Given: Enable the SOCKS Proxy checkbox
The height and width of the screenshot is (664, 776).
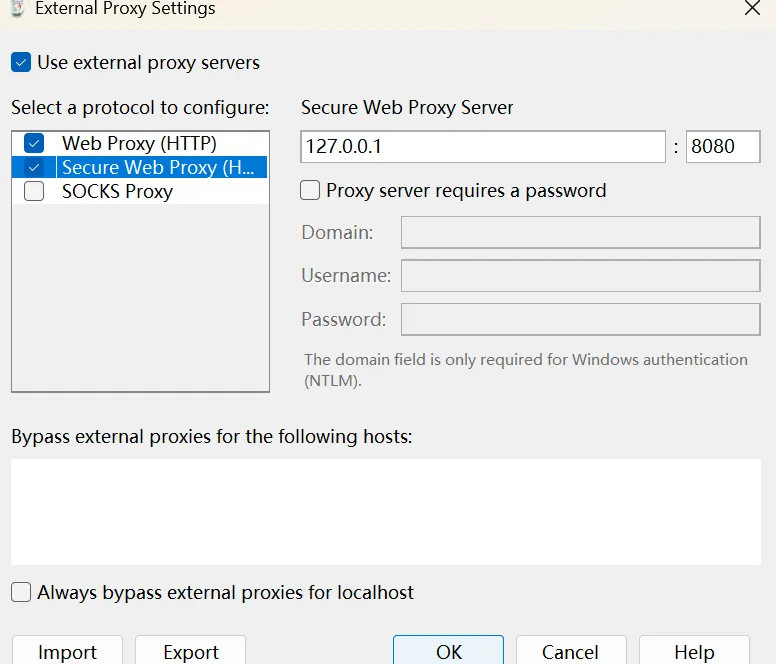Looking at the screenshot, I should 34,191.
